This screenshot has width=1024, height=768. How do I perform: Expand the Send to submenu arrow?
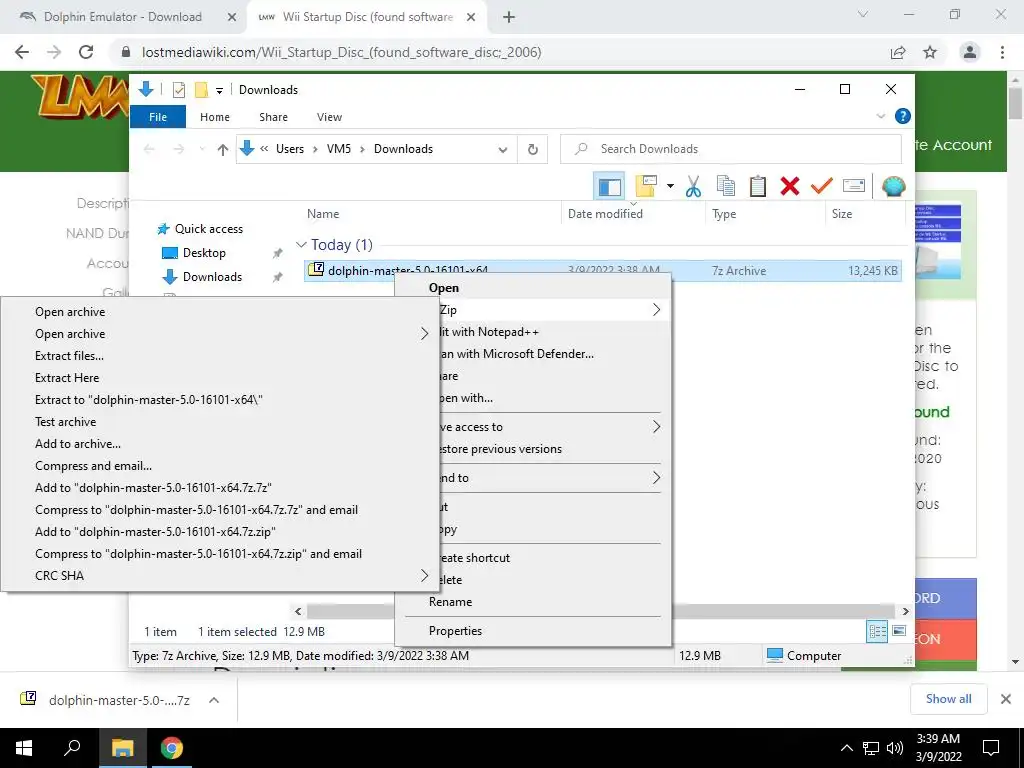[x=656, y=478]
